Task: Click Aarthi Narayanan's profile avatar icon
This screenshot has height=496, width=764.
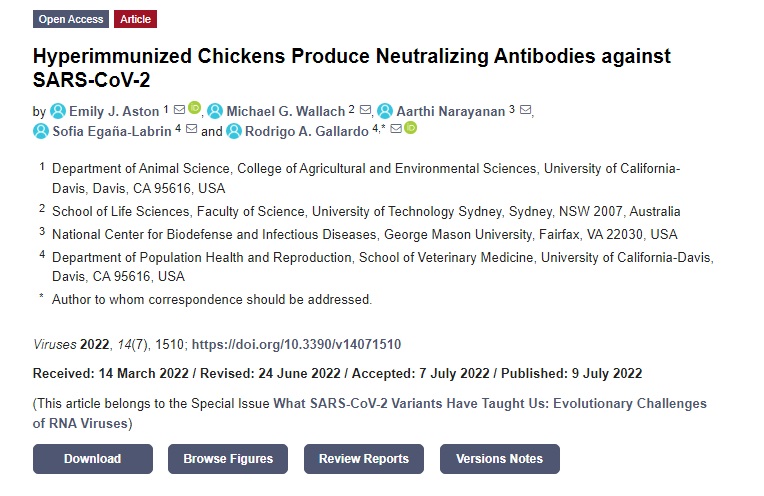Action: click(385, 112)
